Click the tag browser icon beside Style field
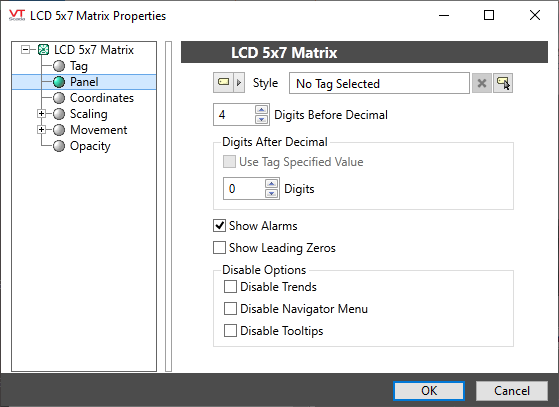The width and height of the screenshot is (559, 407). pos(503,83)
